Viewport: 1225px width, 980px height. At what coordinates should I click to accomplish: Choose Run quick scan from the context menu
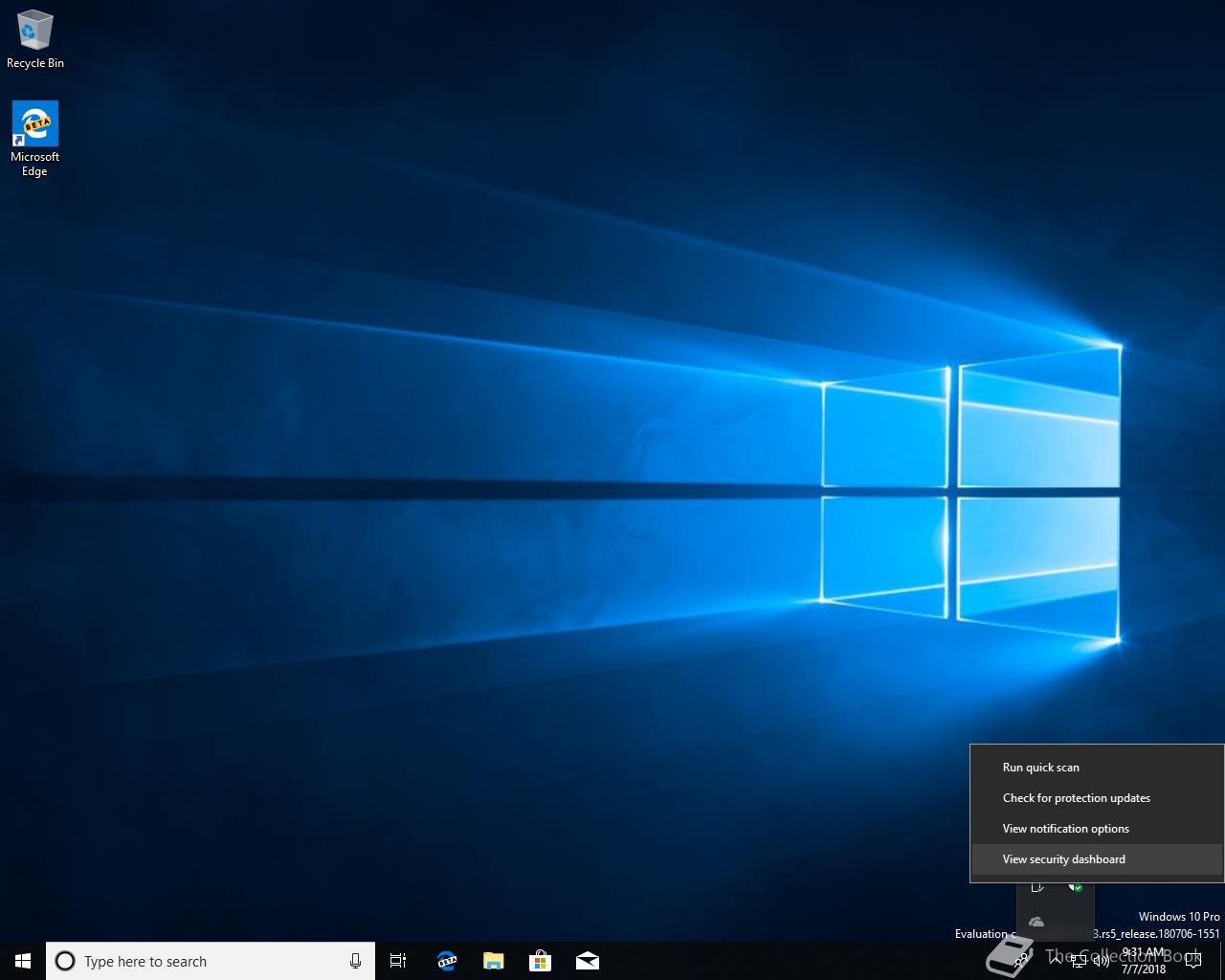pos(1097,768)
